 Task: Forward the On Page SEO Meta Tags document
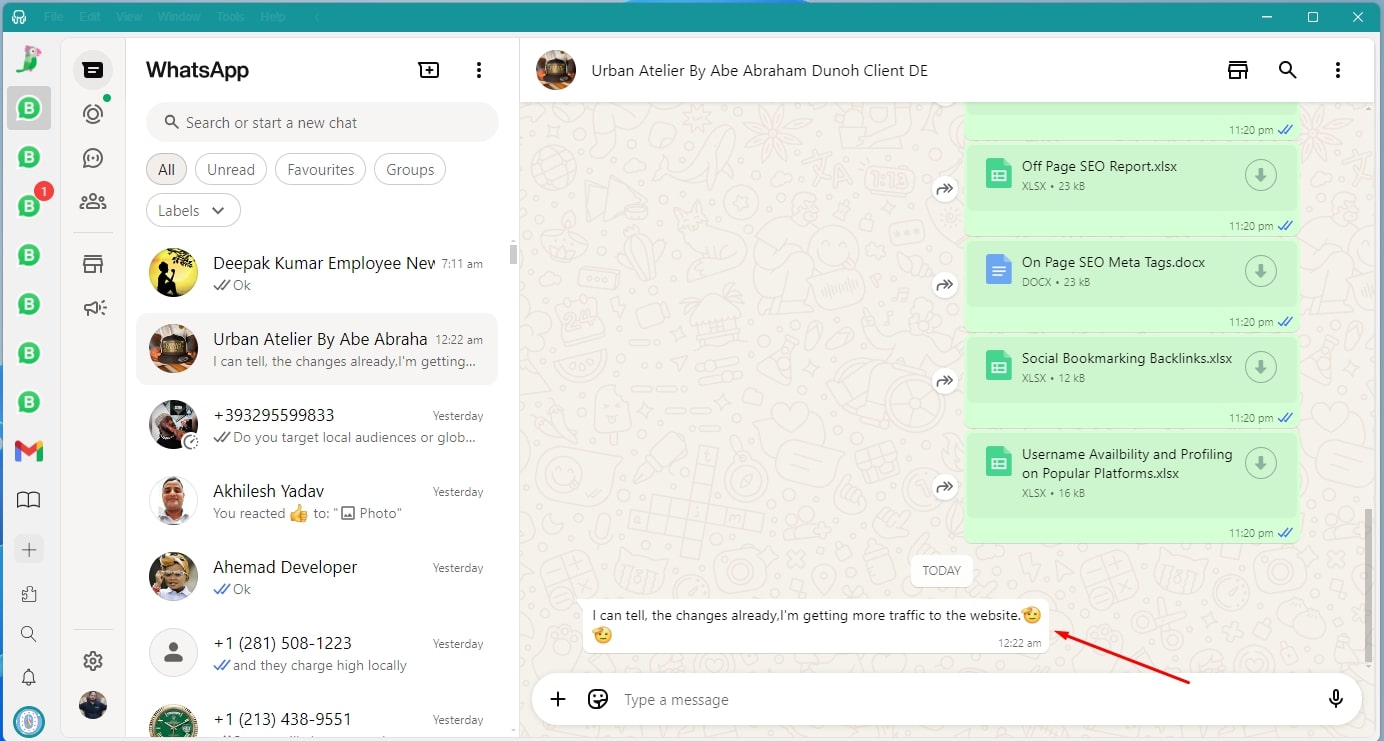coord(945,285)
